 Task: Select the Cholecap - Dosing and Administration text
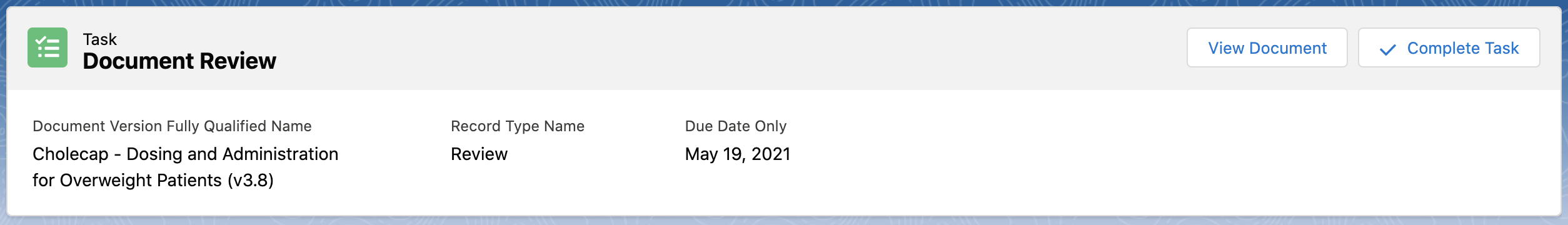[186, 154]
